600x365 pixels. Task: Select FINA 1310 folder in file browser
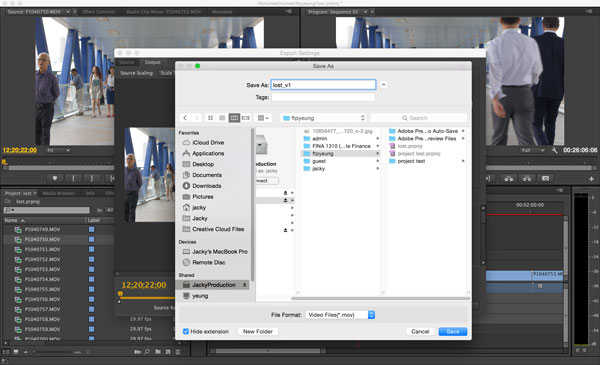click(341, 146)
